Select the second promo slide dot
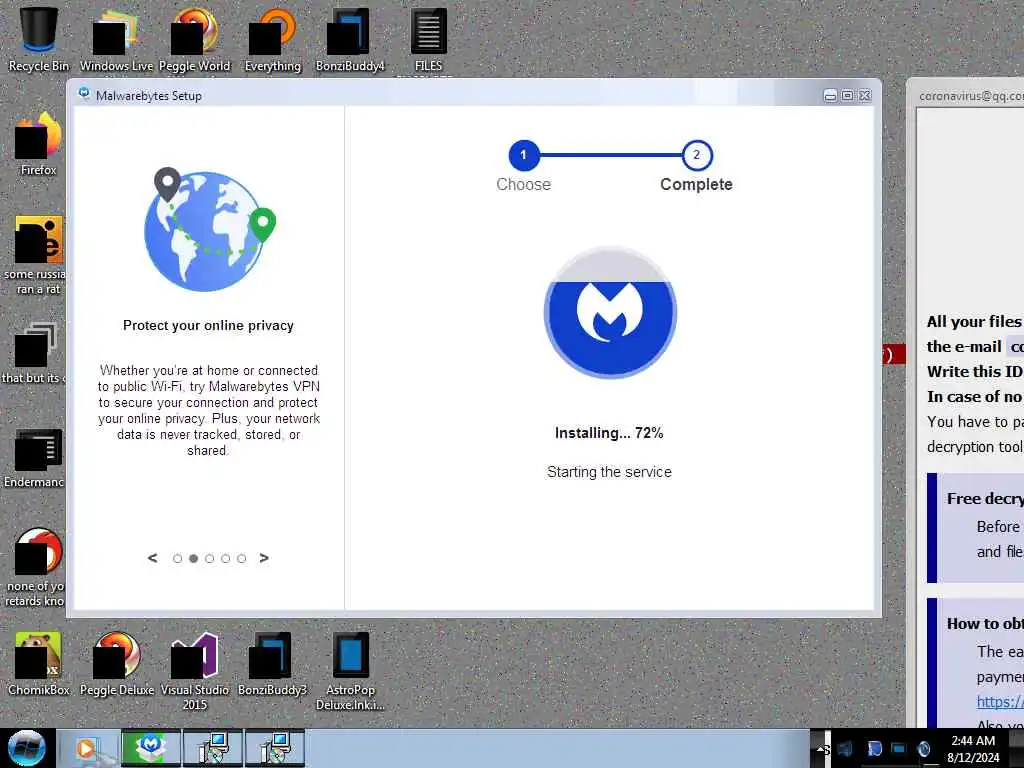This screenshot has height=768, width=1024. coord(193,558)
